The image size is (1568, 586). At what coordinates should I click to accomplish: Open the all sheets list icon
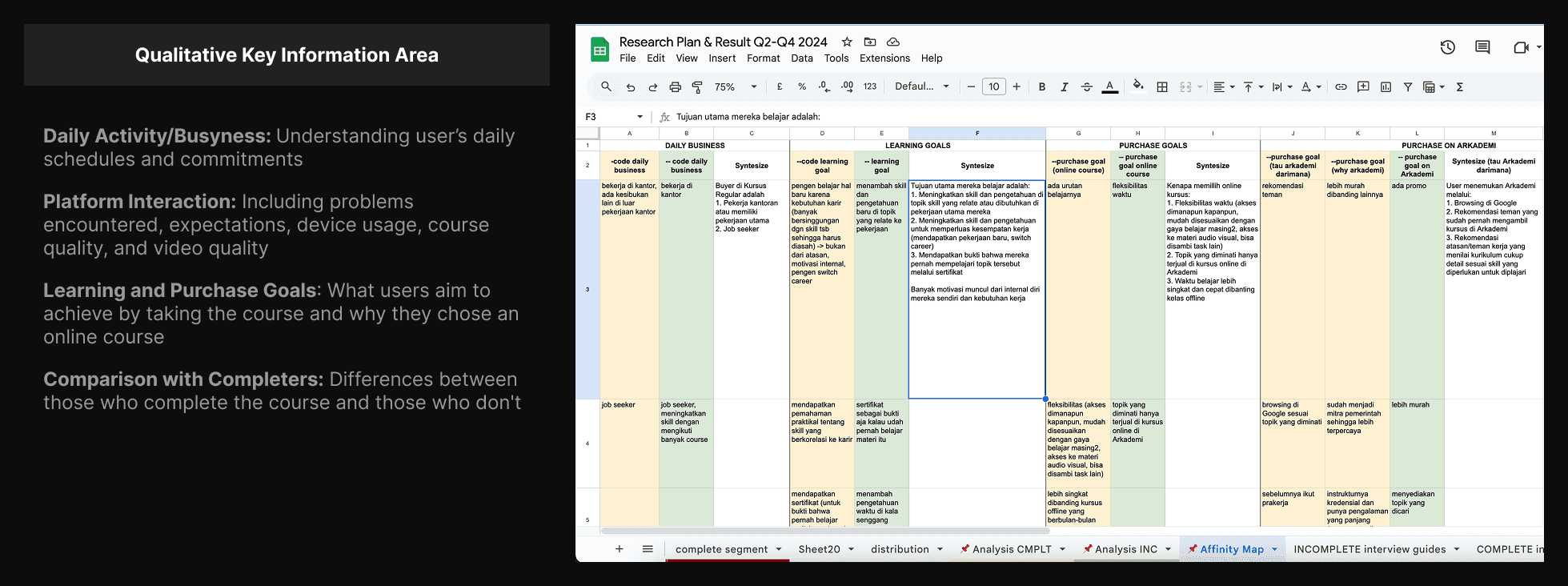pos(648,548)
